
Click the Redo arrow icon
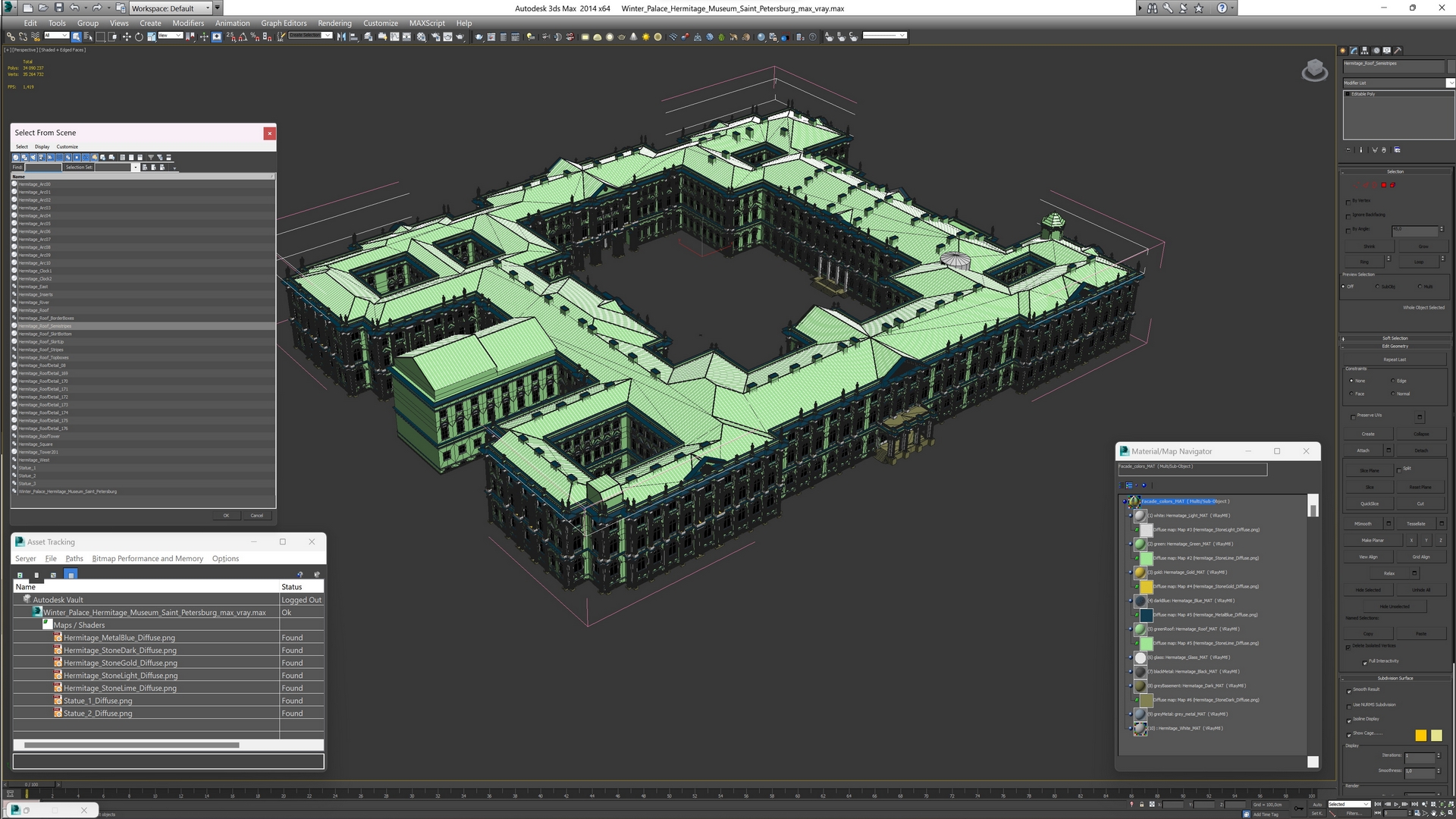click(x=96, y=8)
